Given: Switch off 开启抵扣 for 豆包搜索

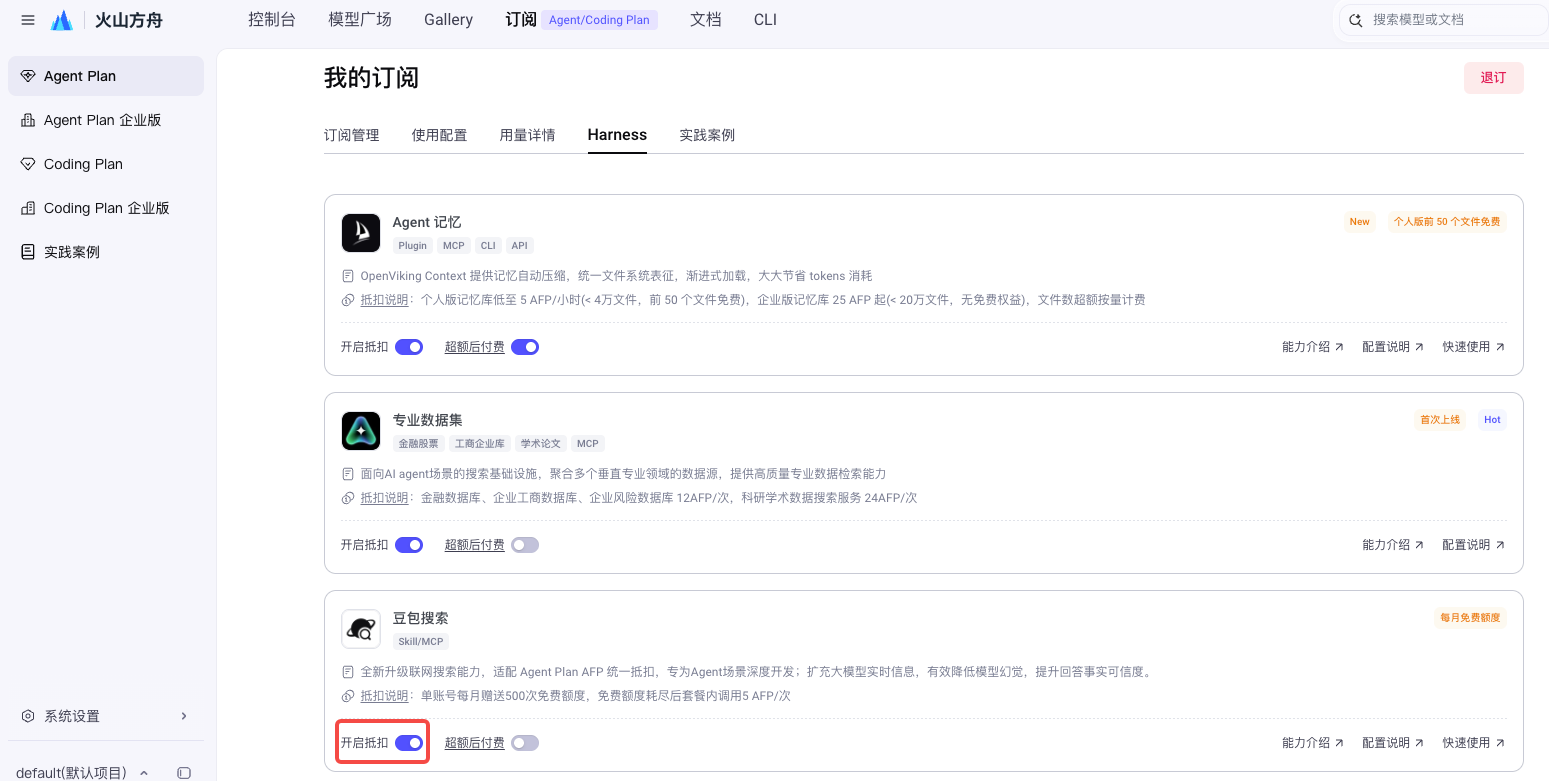Looking at the screenshot, I should coord(409,743).
